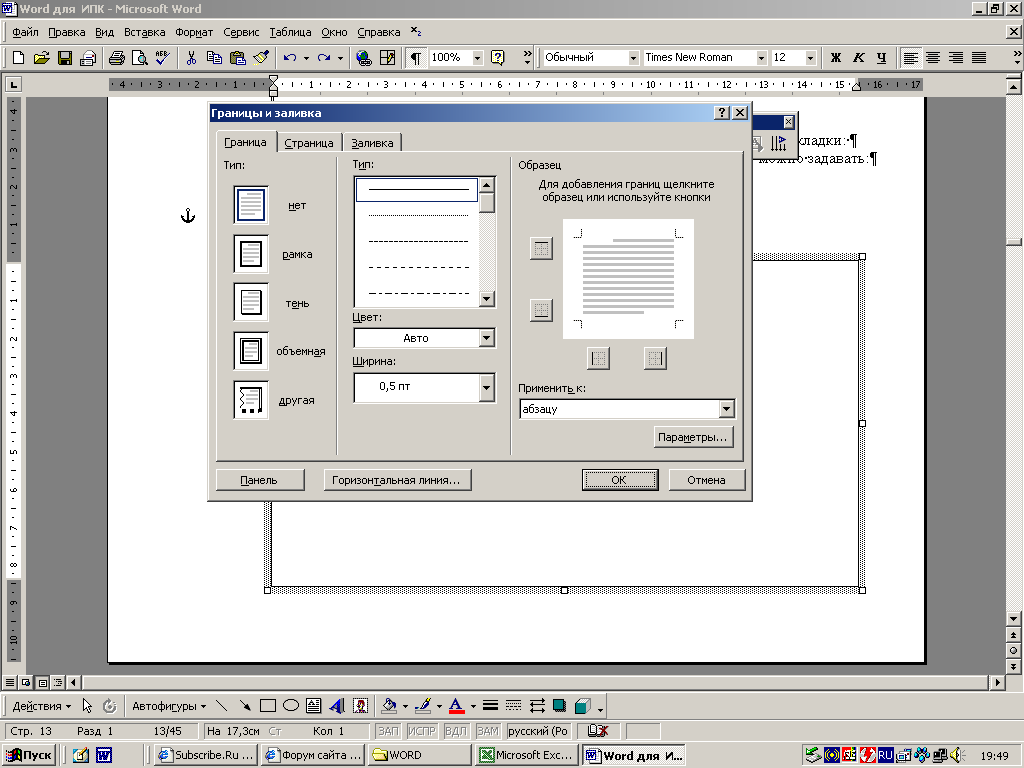1024x768 pixels.
Task: Toggle nonprinting paragraph marks
Action: 415,57
